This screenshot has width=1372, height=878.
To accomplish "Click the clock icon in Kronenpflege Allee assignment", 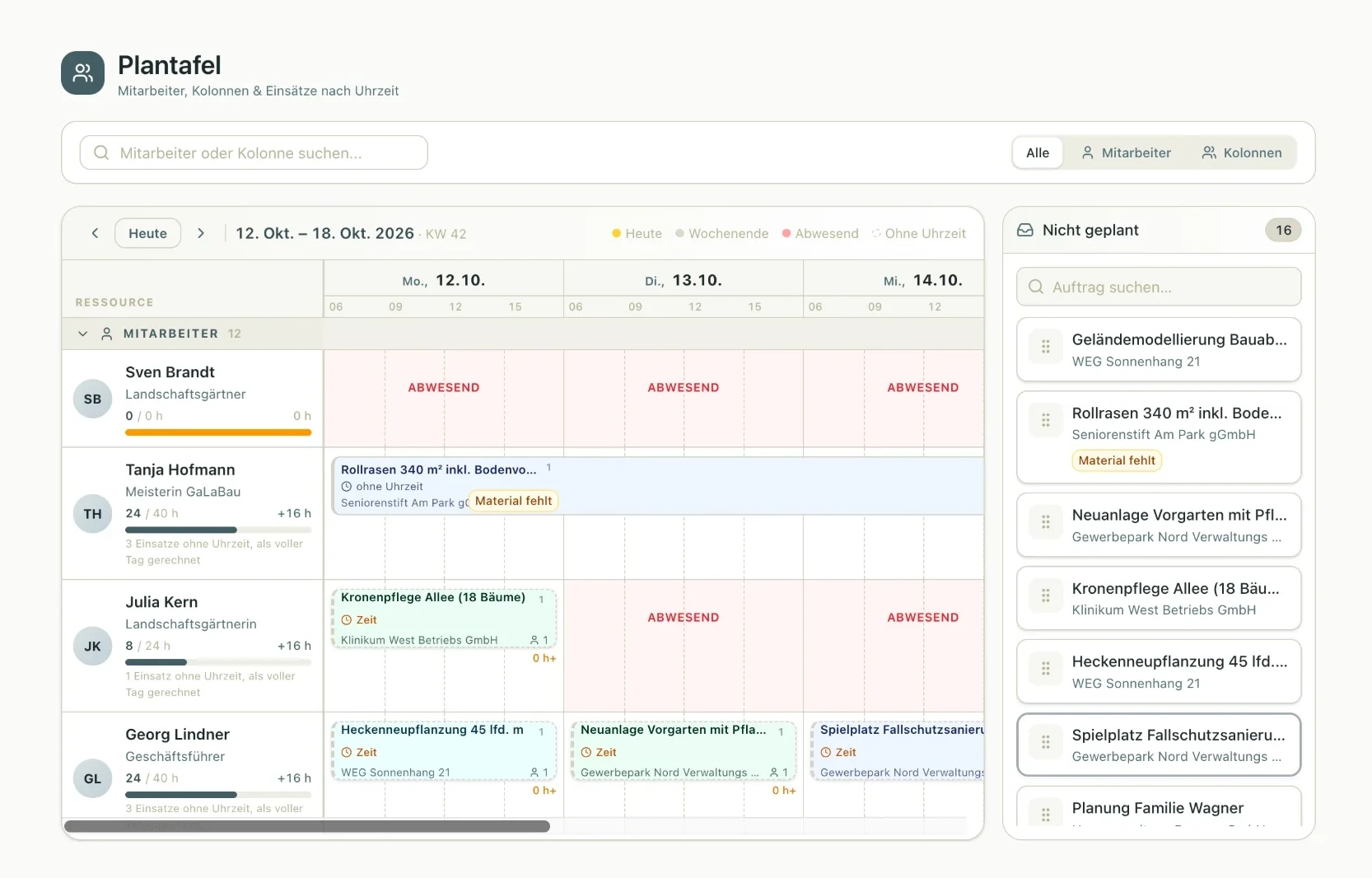I will point(347,620).
